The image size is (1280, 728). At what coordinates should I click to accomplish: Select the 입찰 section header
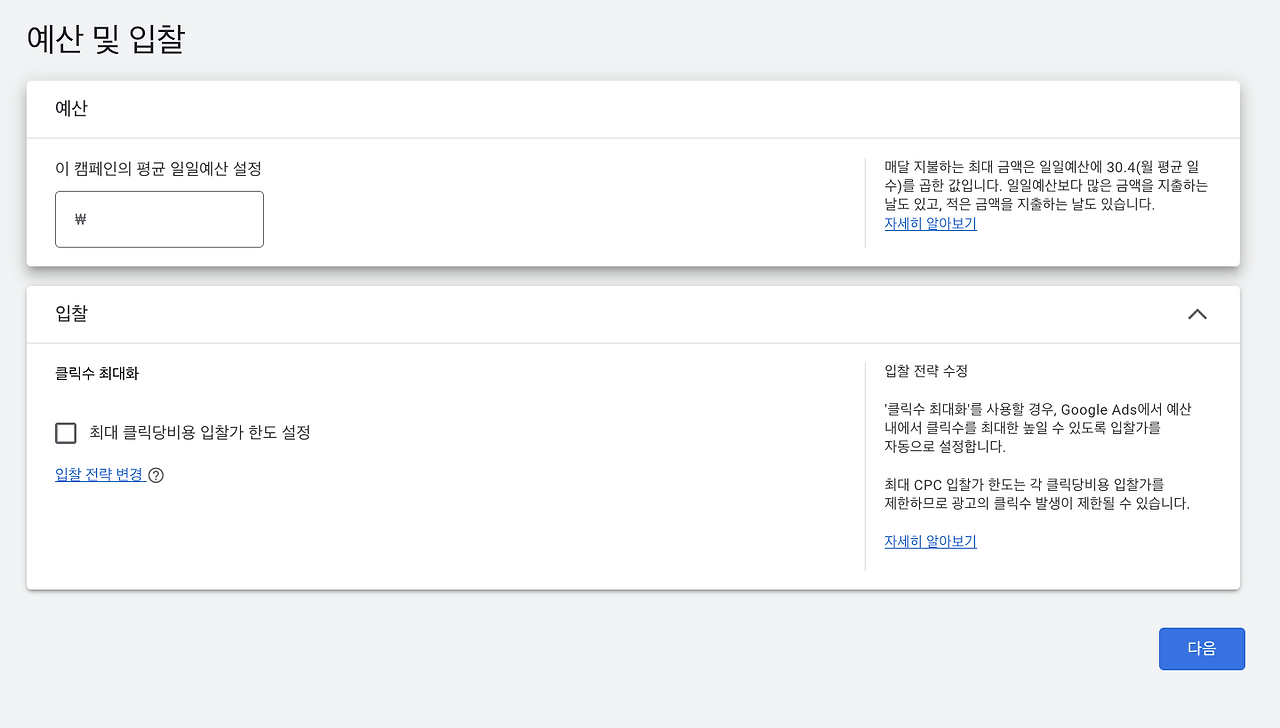click(x=70, y=313)
